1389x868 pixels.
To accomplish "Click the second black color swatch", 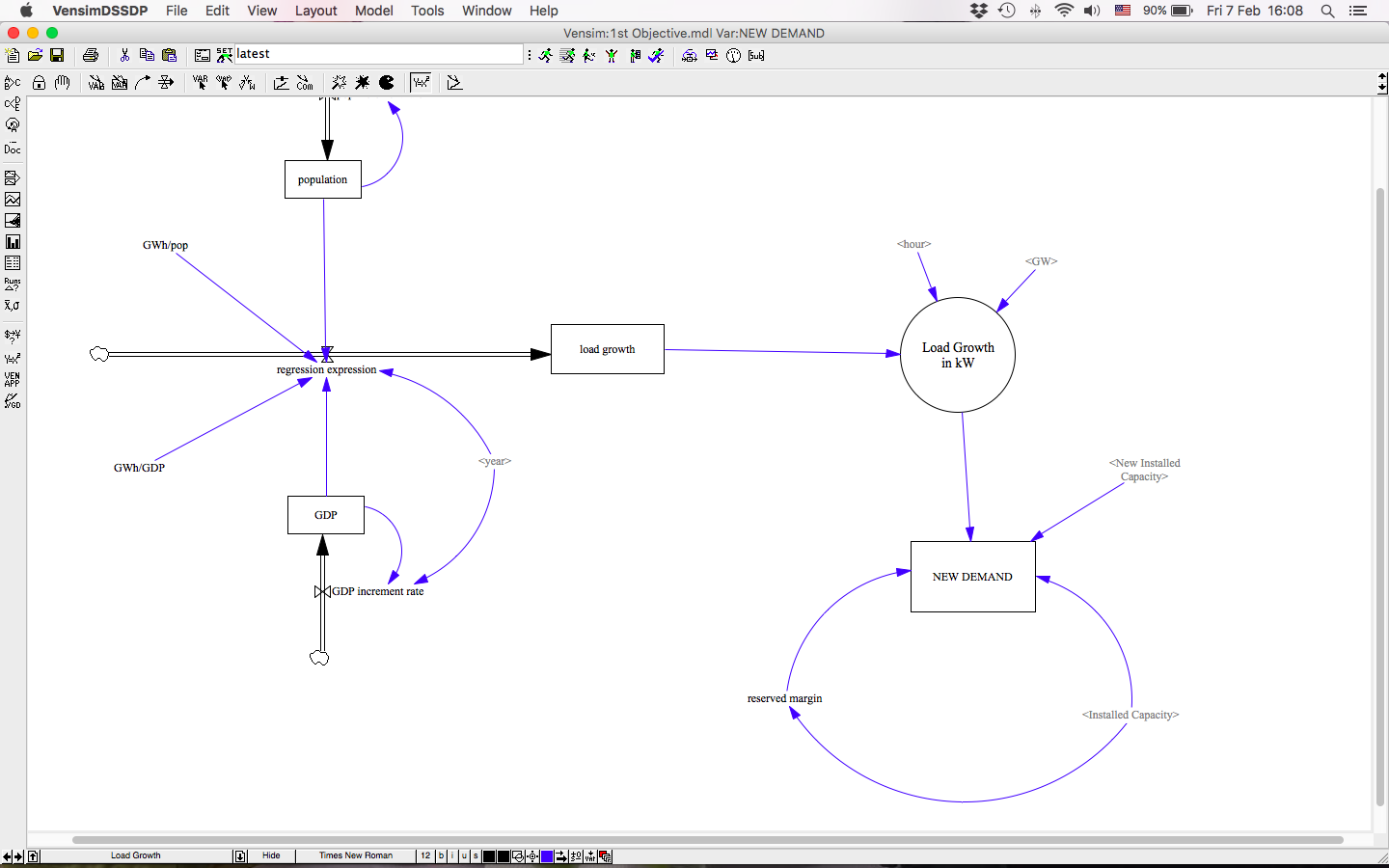I will click(504, 856).
